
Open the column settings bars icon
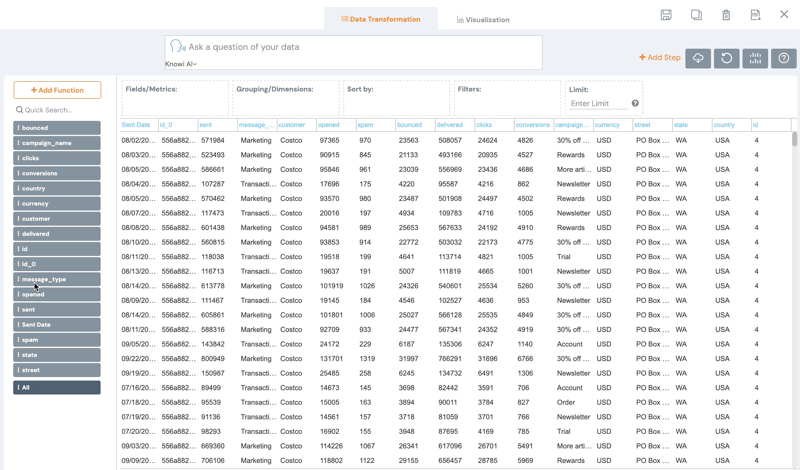(755, 58)
